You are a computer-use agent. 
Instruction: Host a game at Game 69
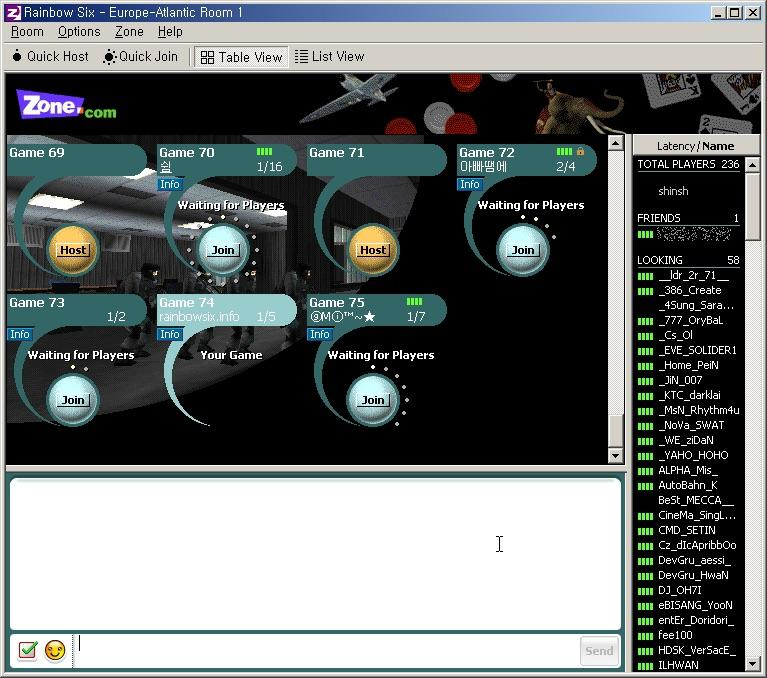coord(73,250)
